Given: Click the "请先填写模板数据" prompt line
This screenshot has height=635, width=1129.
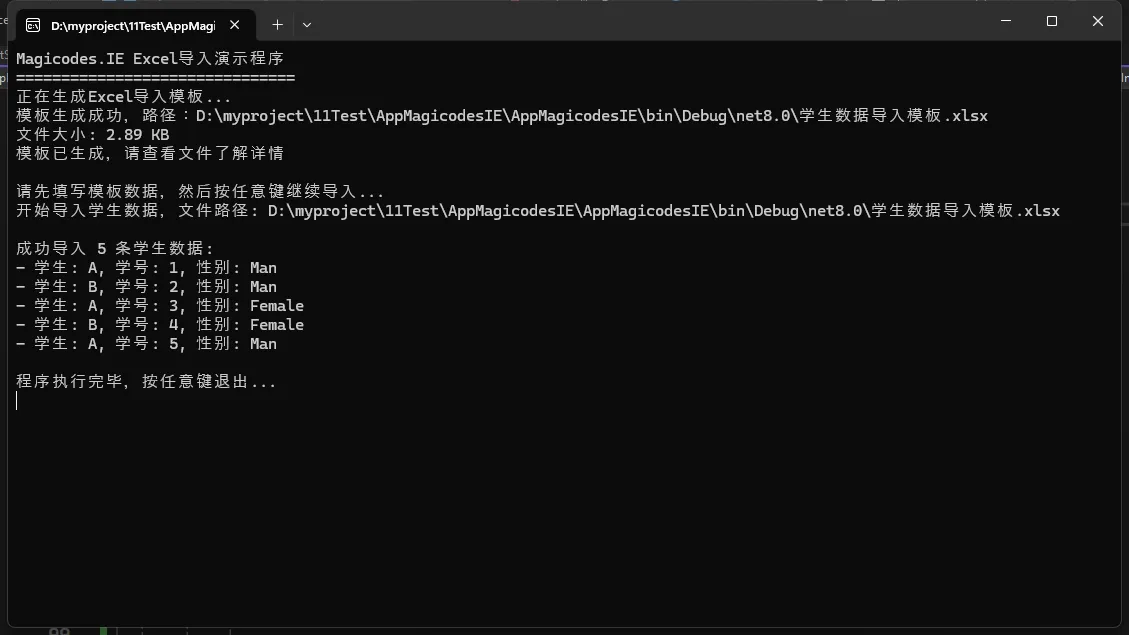Looking at the screenshot, I should tap(200, 192).
